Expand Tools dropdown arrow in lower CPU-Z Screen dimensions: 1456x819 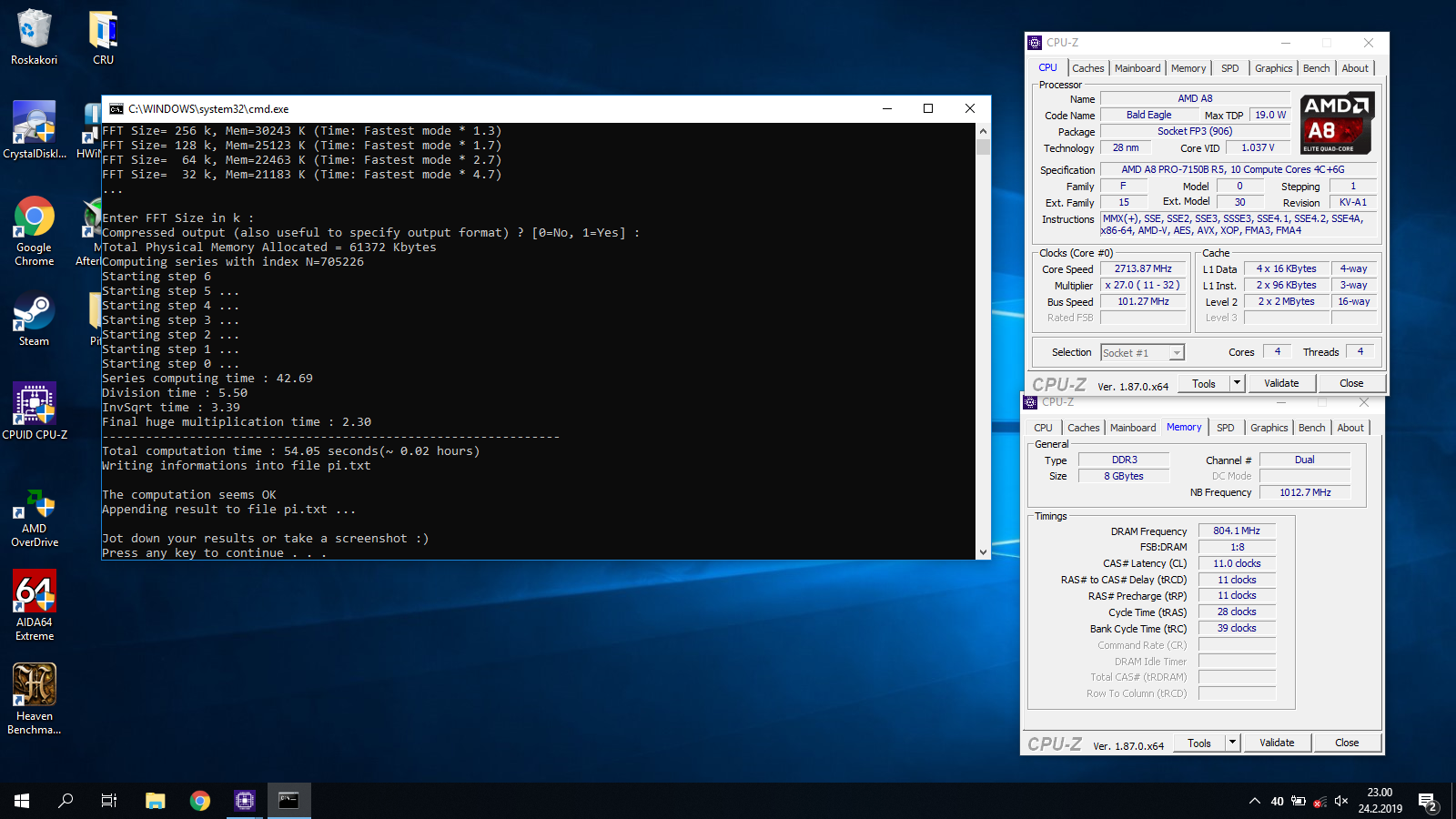[1232, 743]
